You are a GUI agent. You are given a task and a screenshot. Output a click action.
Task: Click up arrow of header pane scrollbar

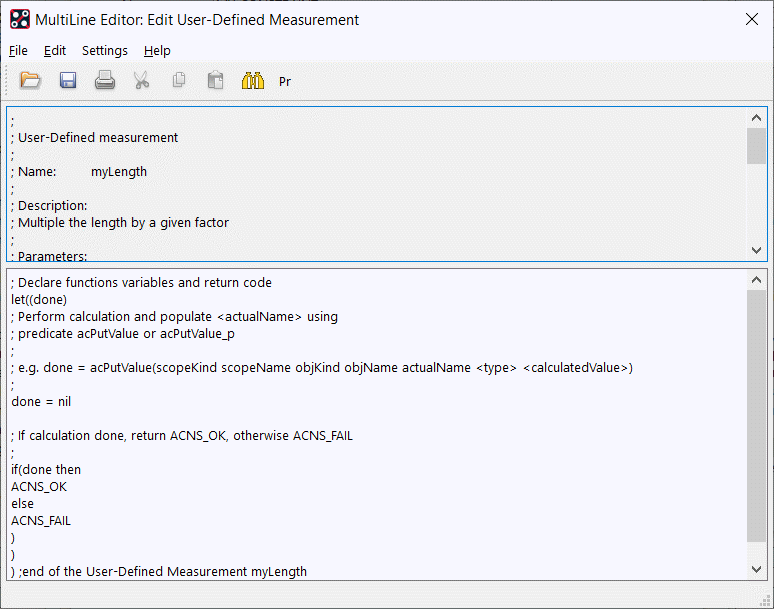[756, 118]
